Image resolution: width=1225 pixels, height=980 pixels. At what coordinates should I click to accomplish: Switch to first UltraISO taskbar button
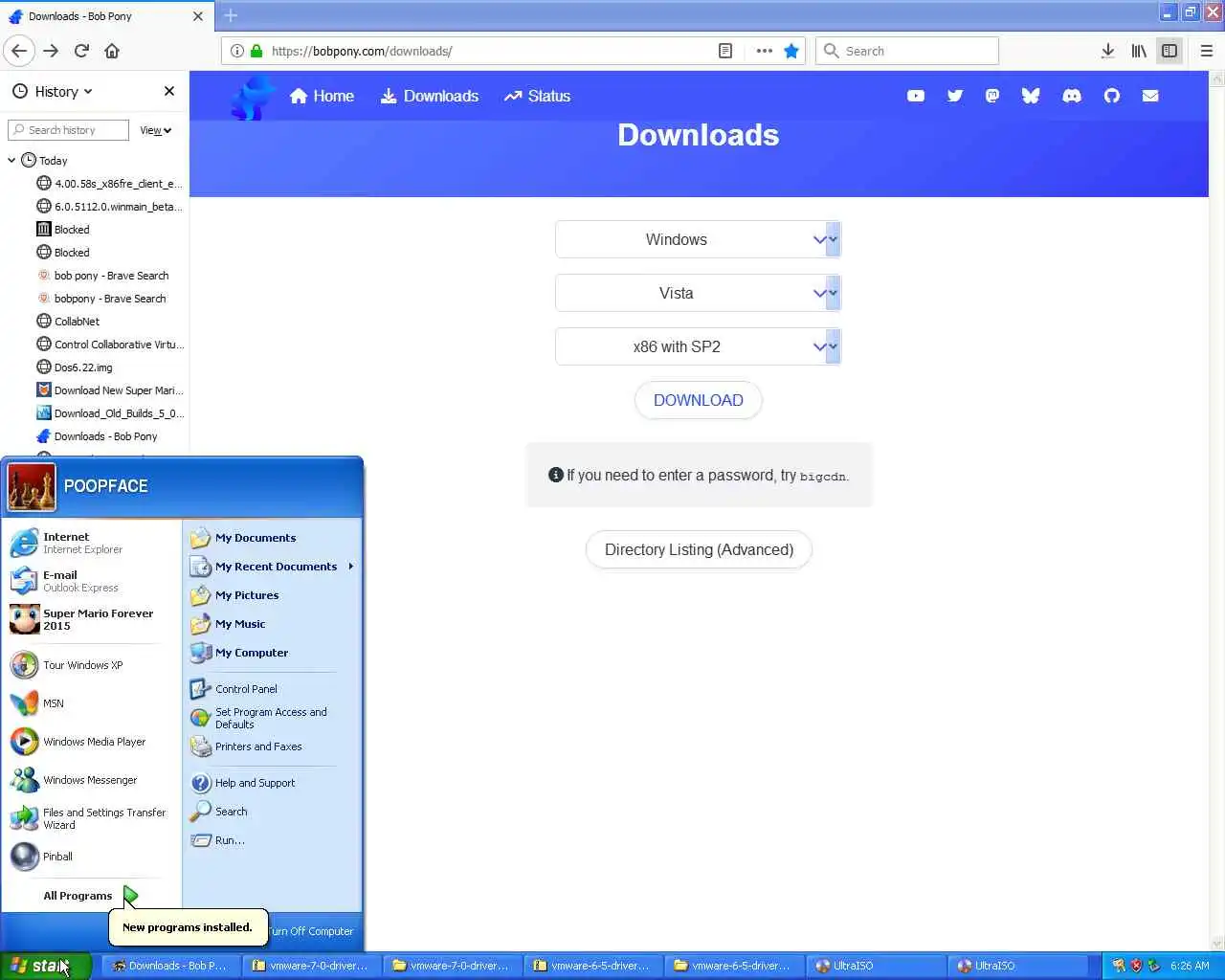point(877,966)
